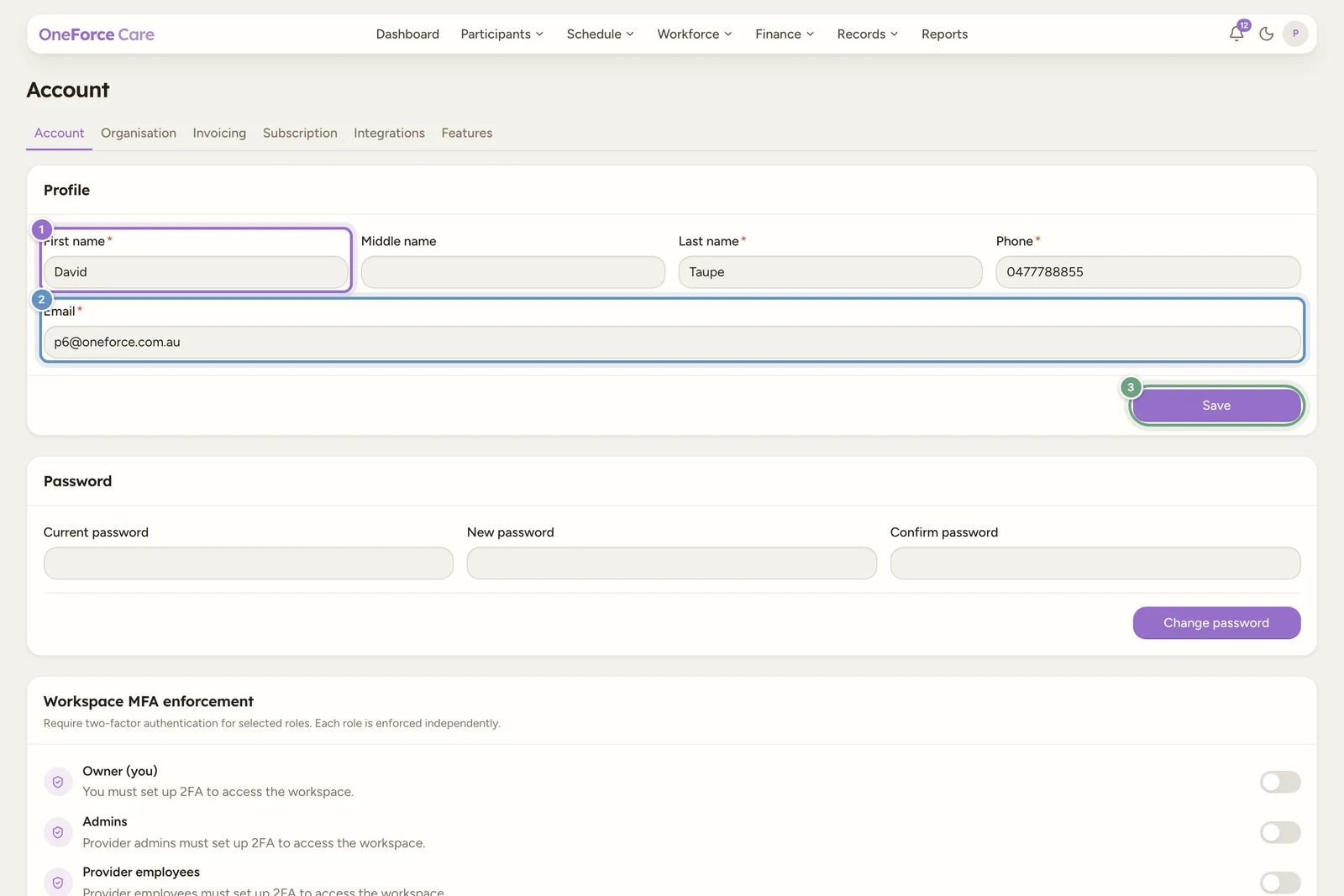Focus the Current password field
Screen dimensions: 1344x896
(249, 563)
